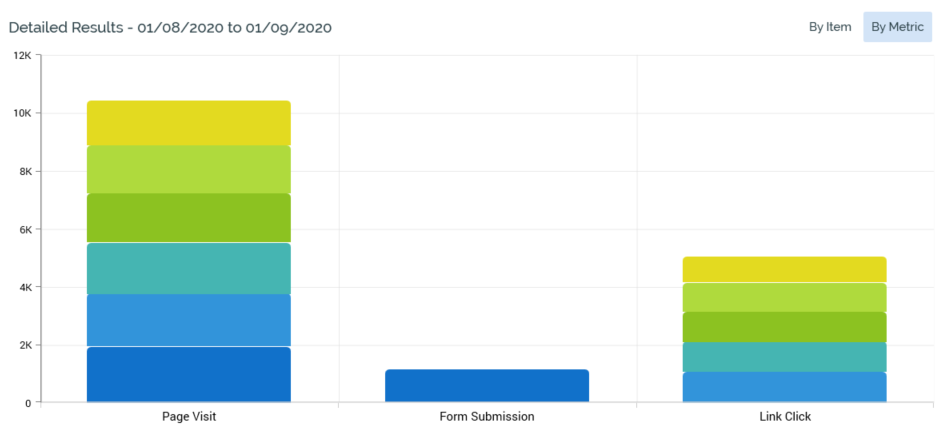Viewport: 943px width, 434px height.
Task: Click the Link Click axis label
Action: coord(784,416)
